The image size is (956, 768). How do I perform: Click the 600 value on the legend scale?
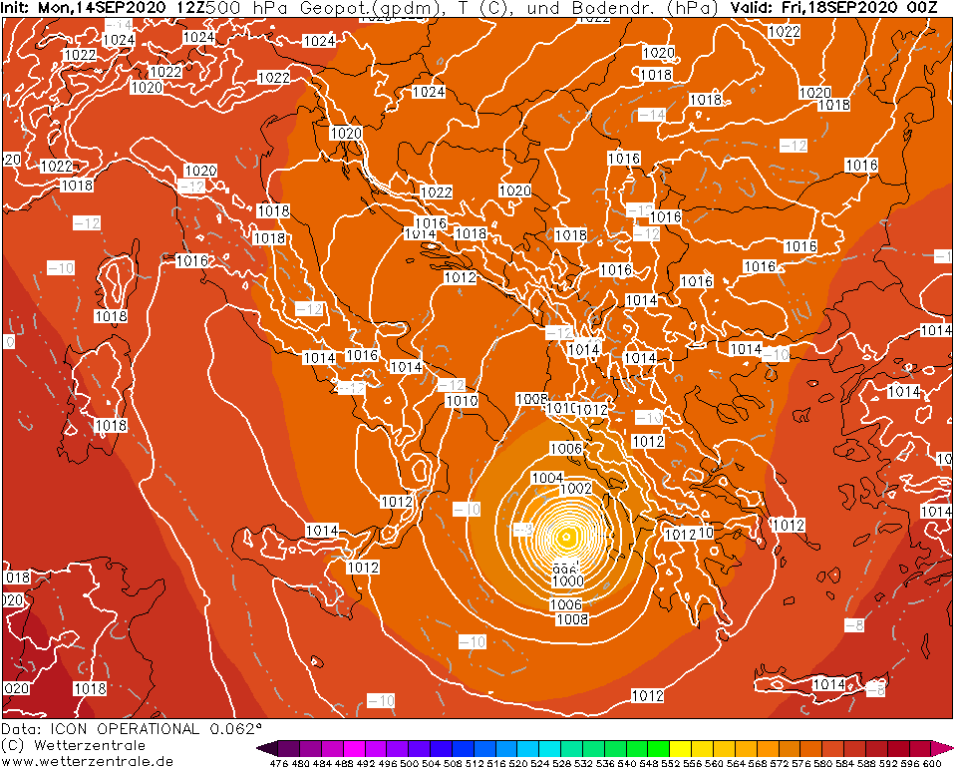coord(935,763)
